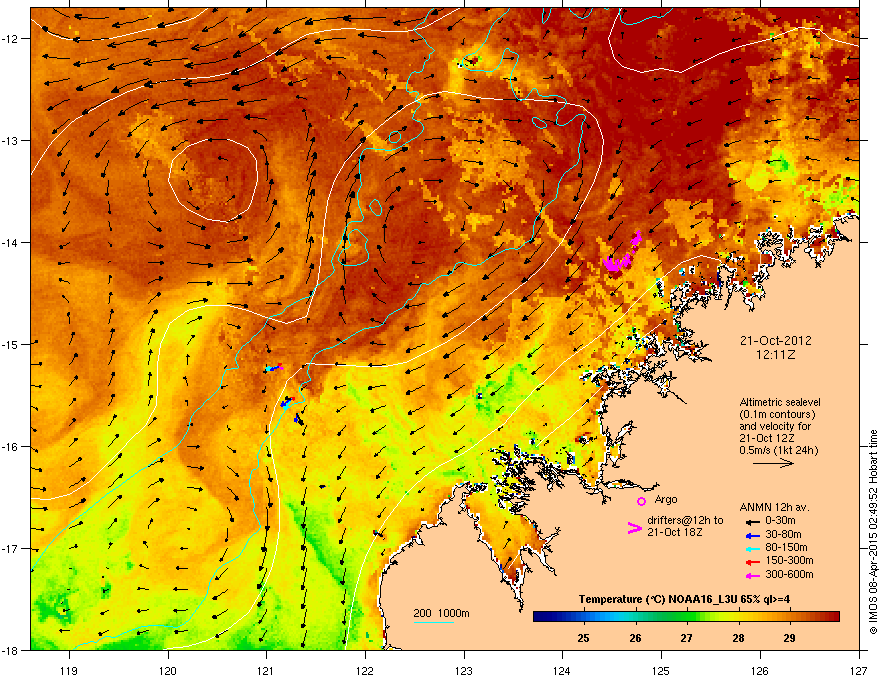Click the latitude axis label -12
The height and width of the screenshot is (680, 880).
click(11, 39)
